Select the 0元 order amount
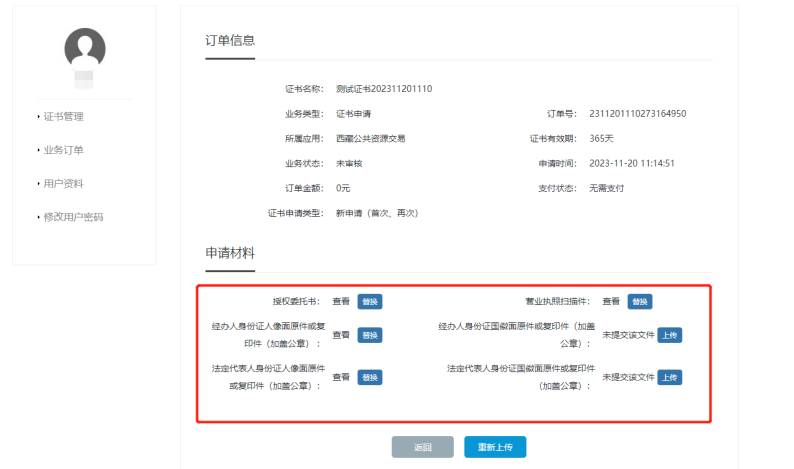Image resolution: width=794 pixels, height=469 pixels. pyautogui.click(x=343, y=188)
